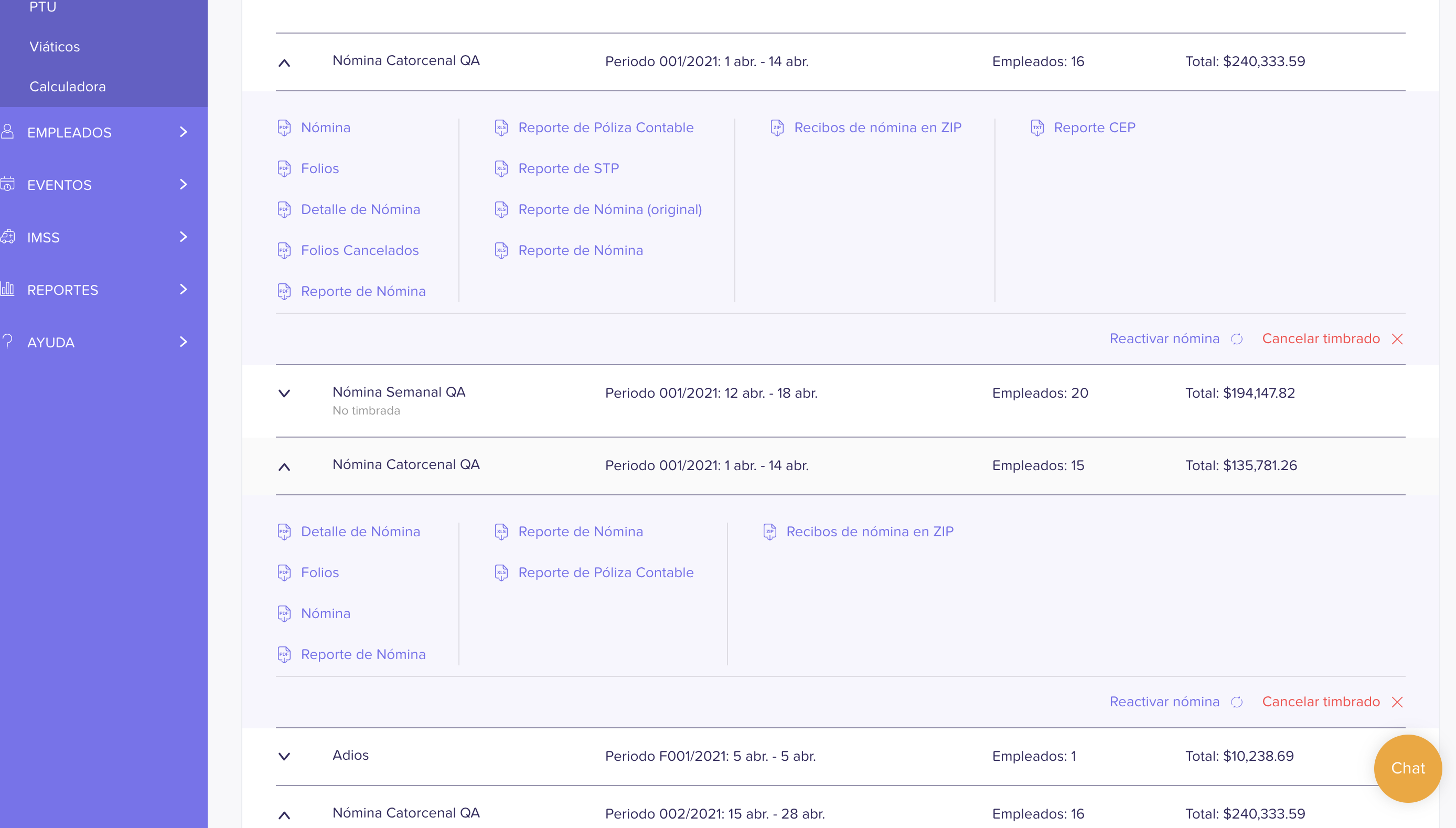Click XLS icon beside Póliza Contable, Periodo 001 16-employee payroll

(x=501, y=128)
